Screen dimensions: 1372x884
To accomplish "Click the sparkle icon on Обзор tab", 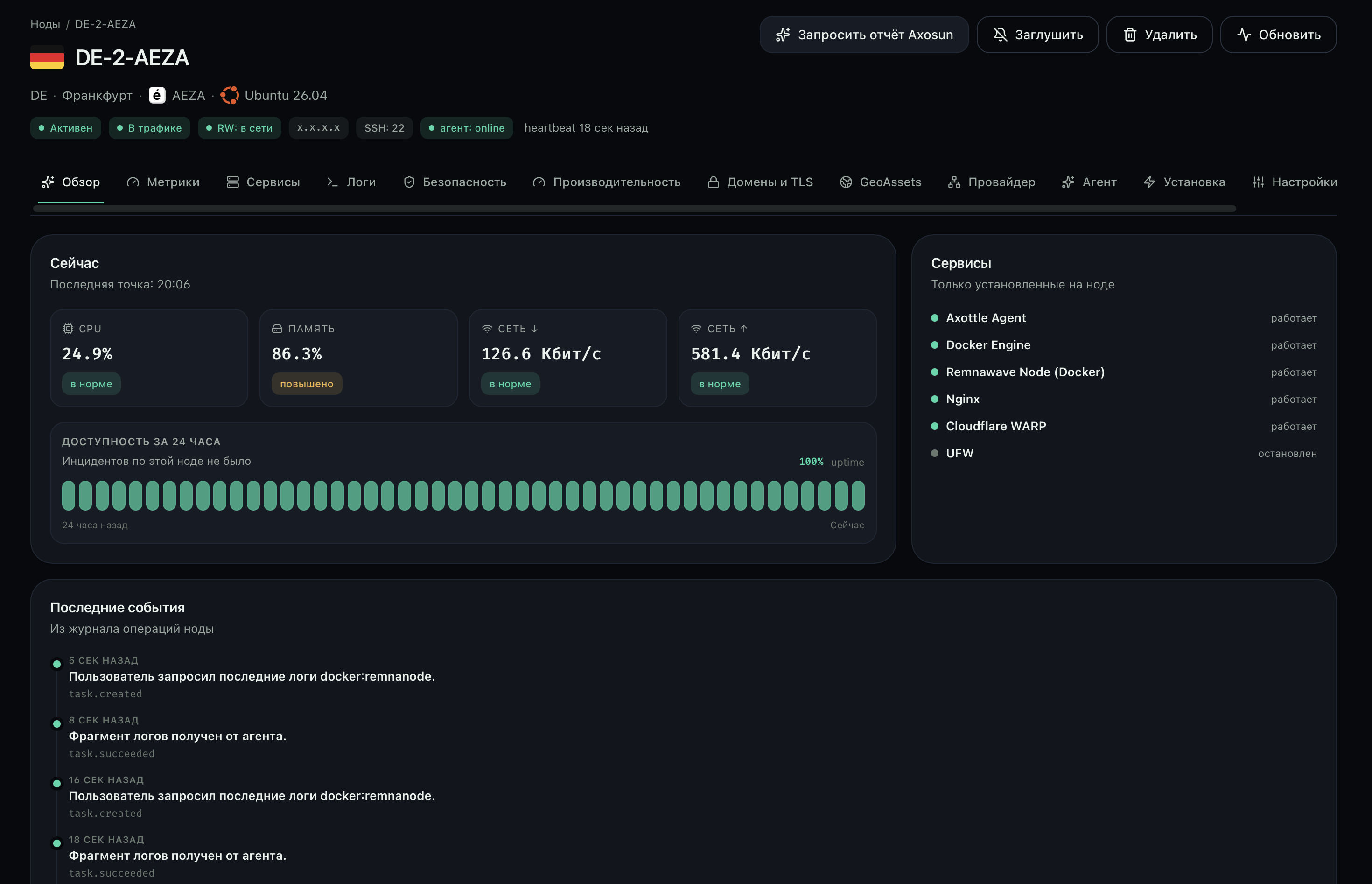I will tap(48, 182).
